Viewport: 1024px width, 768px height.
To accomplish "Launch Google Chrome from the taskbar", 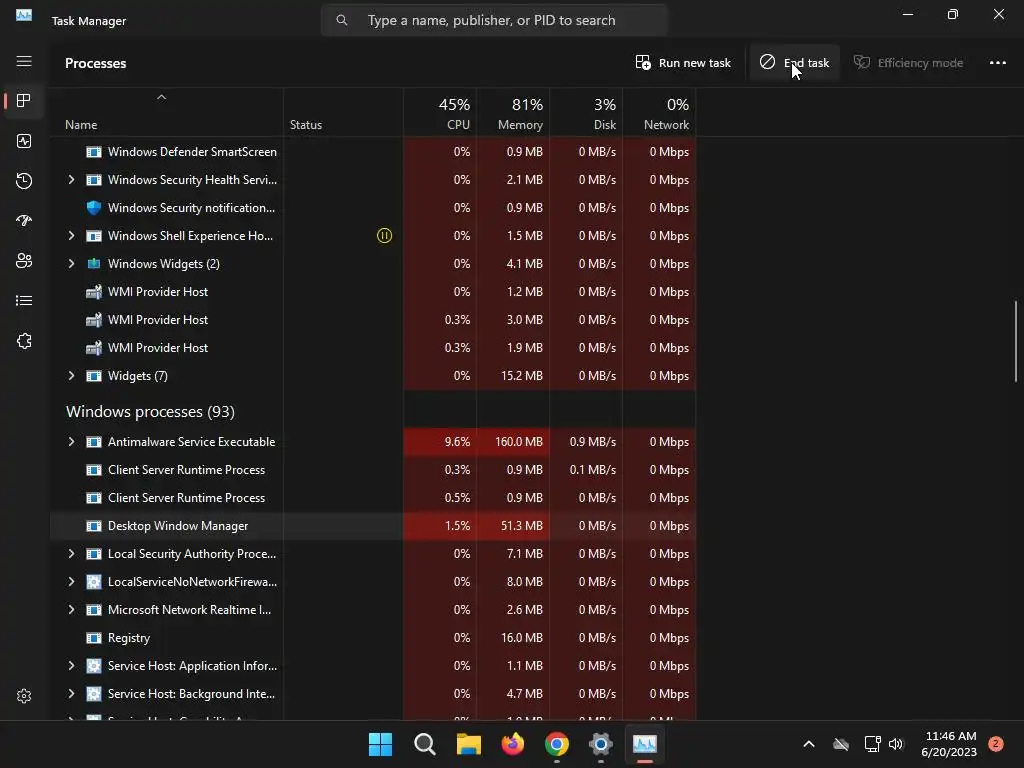I will pos(556,744).
